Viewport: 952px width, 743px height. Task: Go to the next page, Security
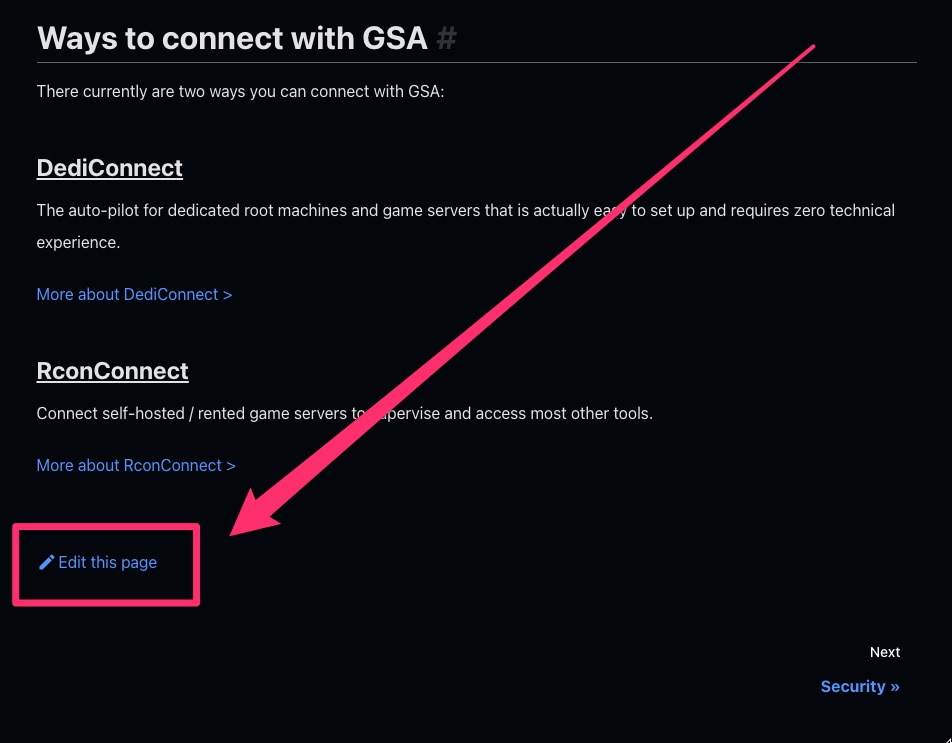[x=852, y=687]
